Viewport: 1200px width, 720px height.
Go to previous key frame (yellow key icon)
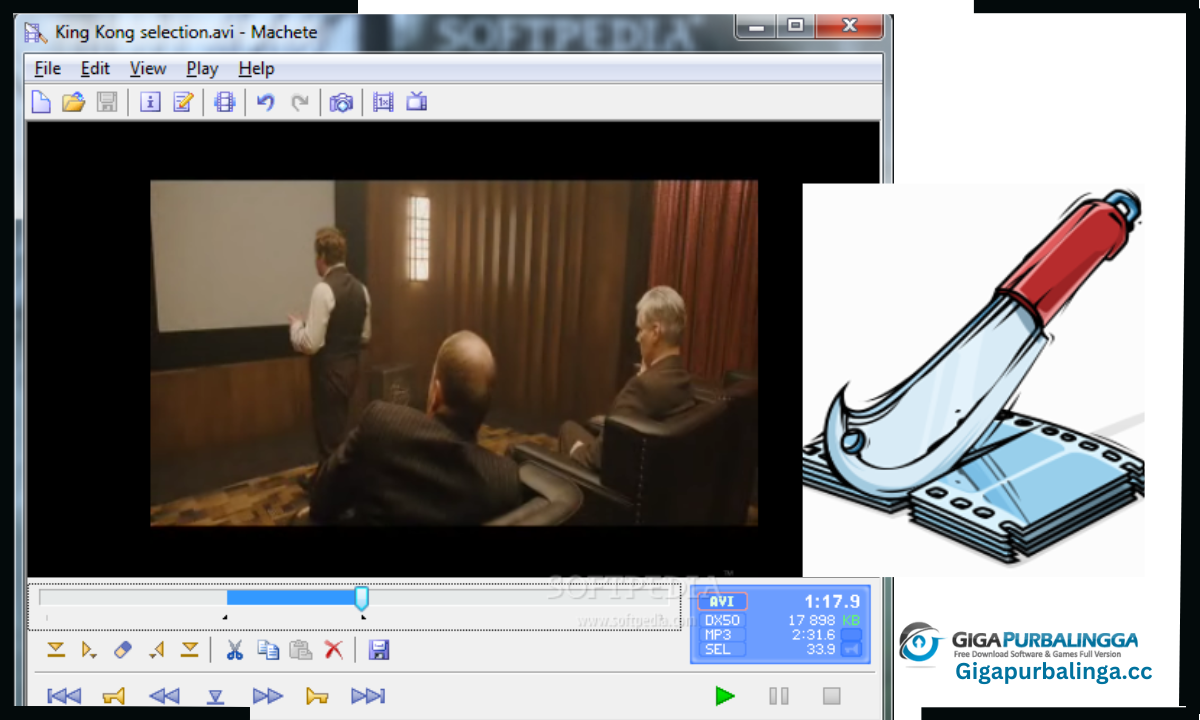[114, 696]
